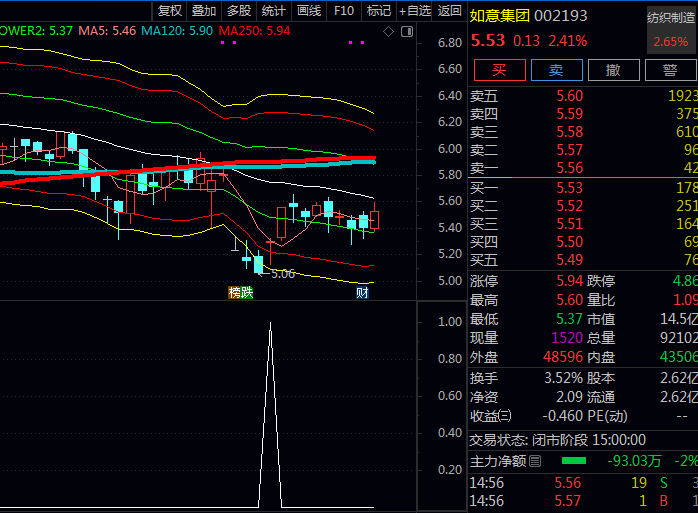The height and width of the screenshot is (513, 698).
Task: Select the 买三 price 5.51
Action: click(x=569, y=224)
